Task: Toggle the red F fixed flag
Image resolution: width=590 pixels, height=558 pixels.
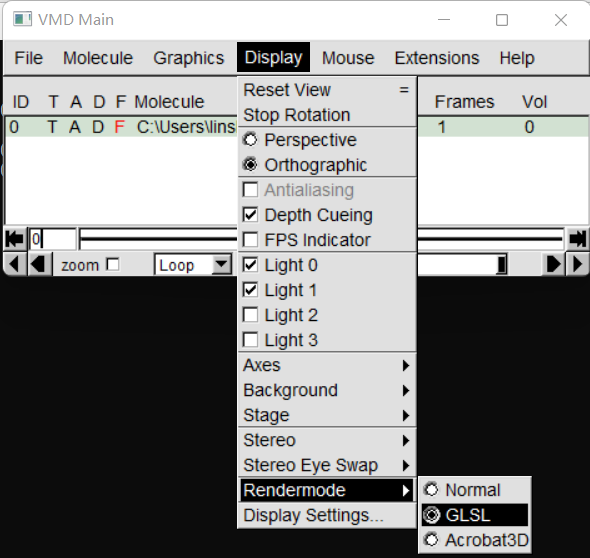Action: (x=120, y=127)
